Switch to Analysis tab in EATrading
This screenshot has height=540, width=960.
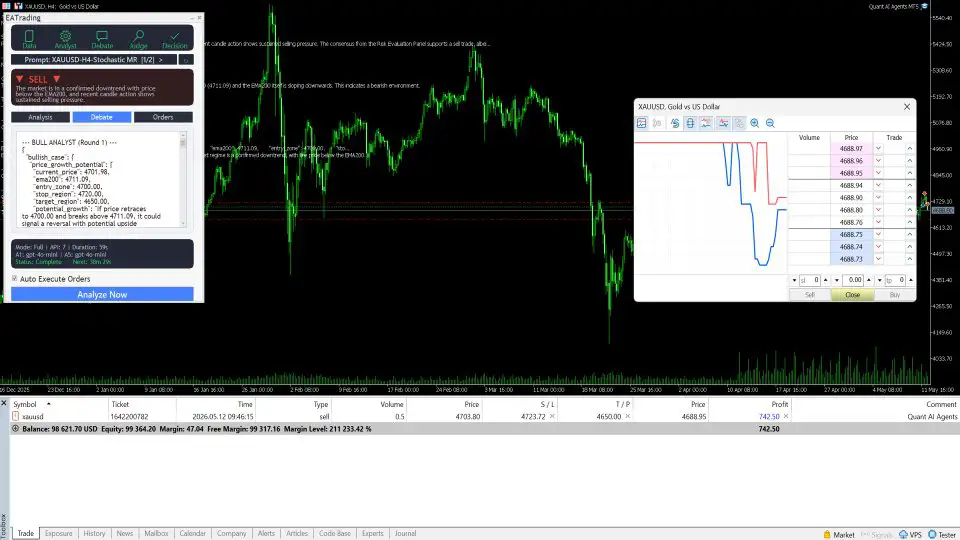(x=40, y=117)
